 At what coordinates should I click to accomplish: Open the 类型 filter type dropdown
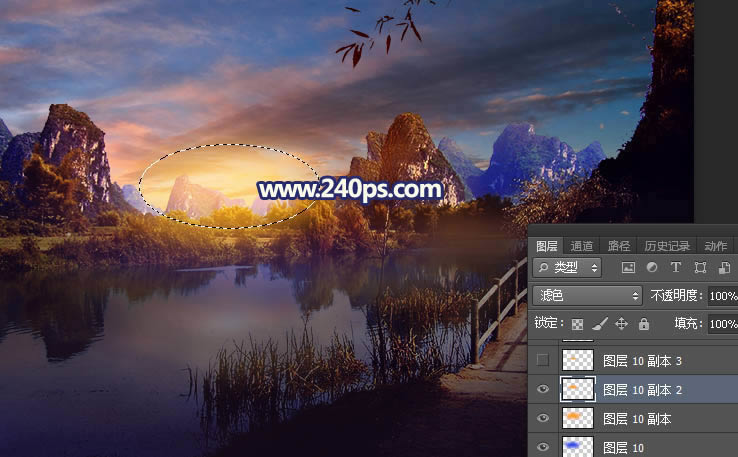pyautogui.click(x=567, y=268)
